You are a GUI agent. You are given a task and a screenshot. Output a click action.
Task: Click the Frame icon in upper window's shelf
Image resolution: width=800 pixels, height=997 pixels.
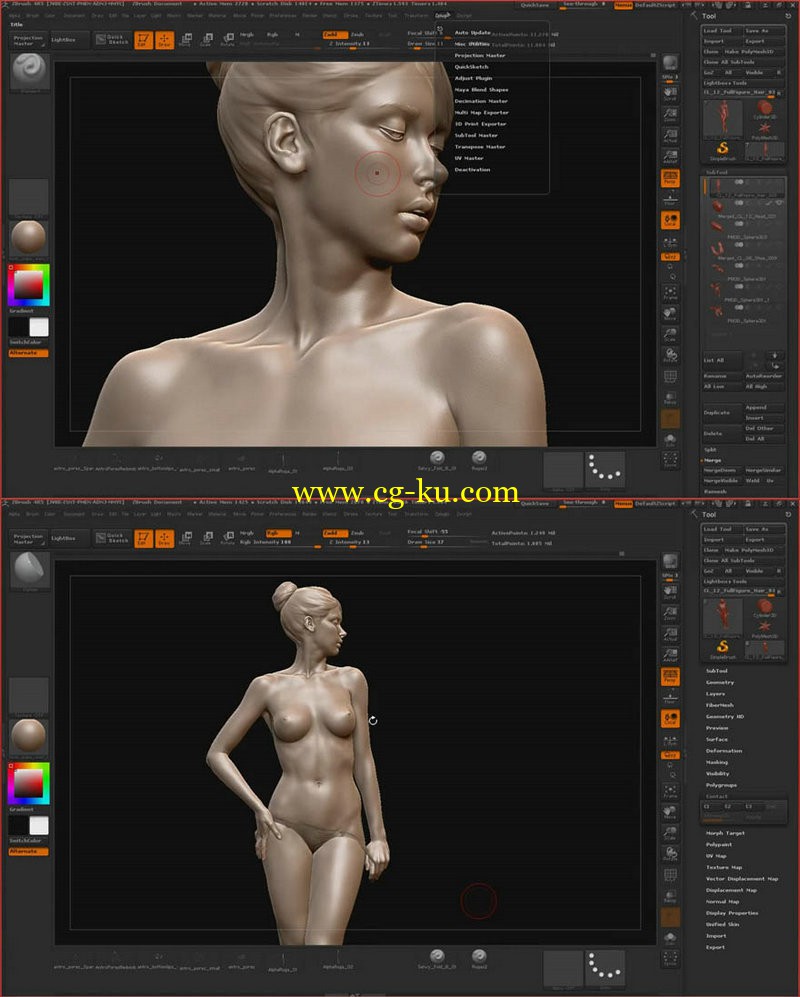[x=670, y=292]
